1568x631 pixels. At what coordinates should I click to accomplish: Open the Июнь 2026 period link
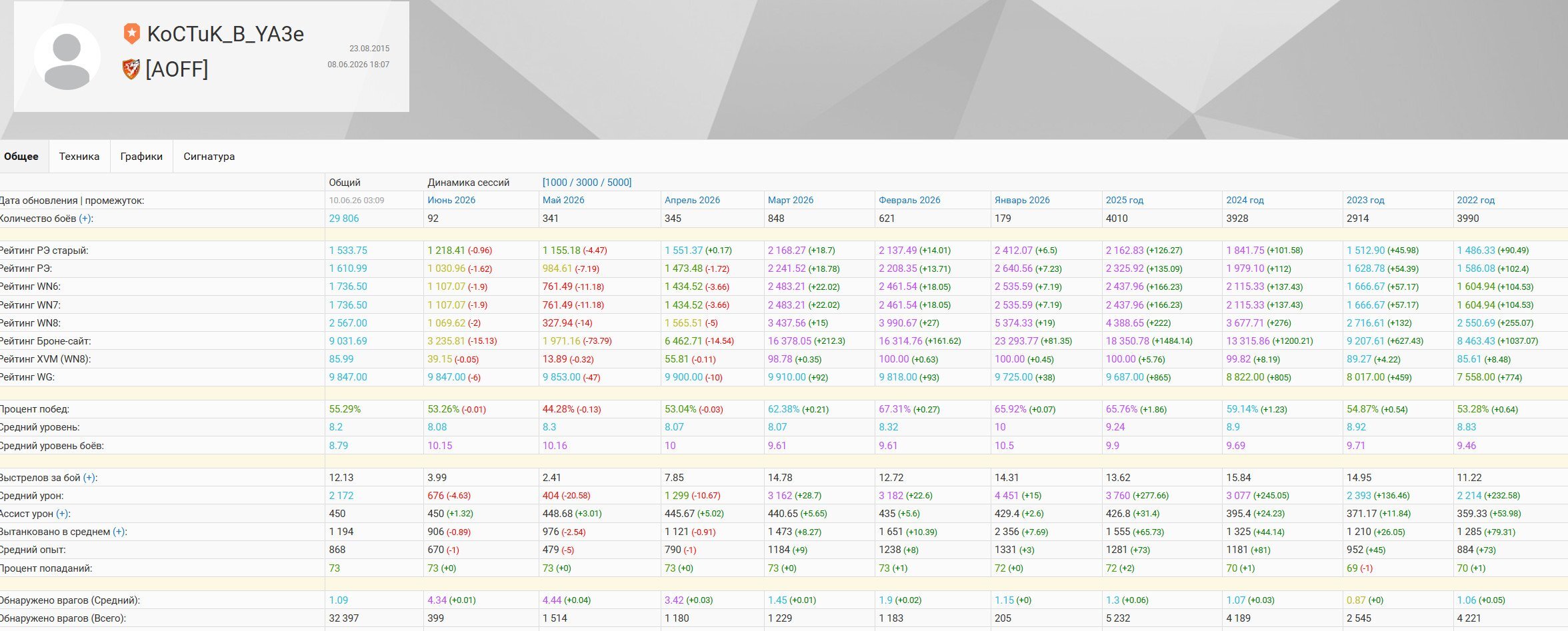click(x=451, y=200)
